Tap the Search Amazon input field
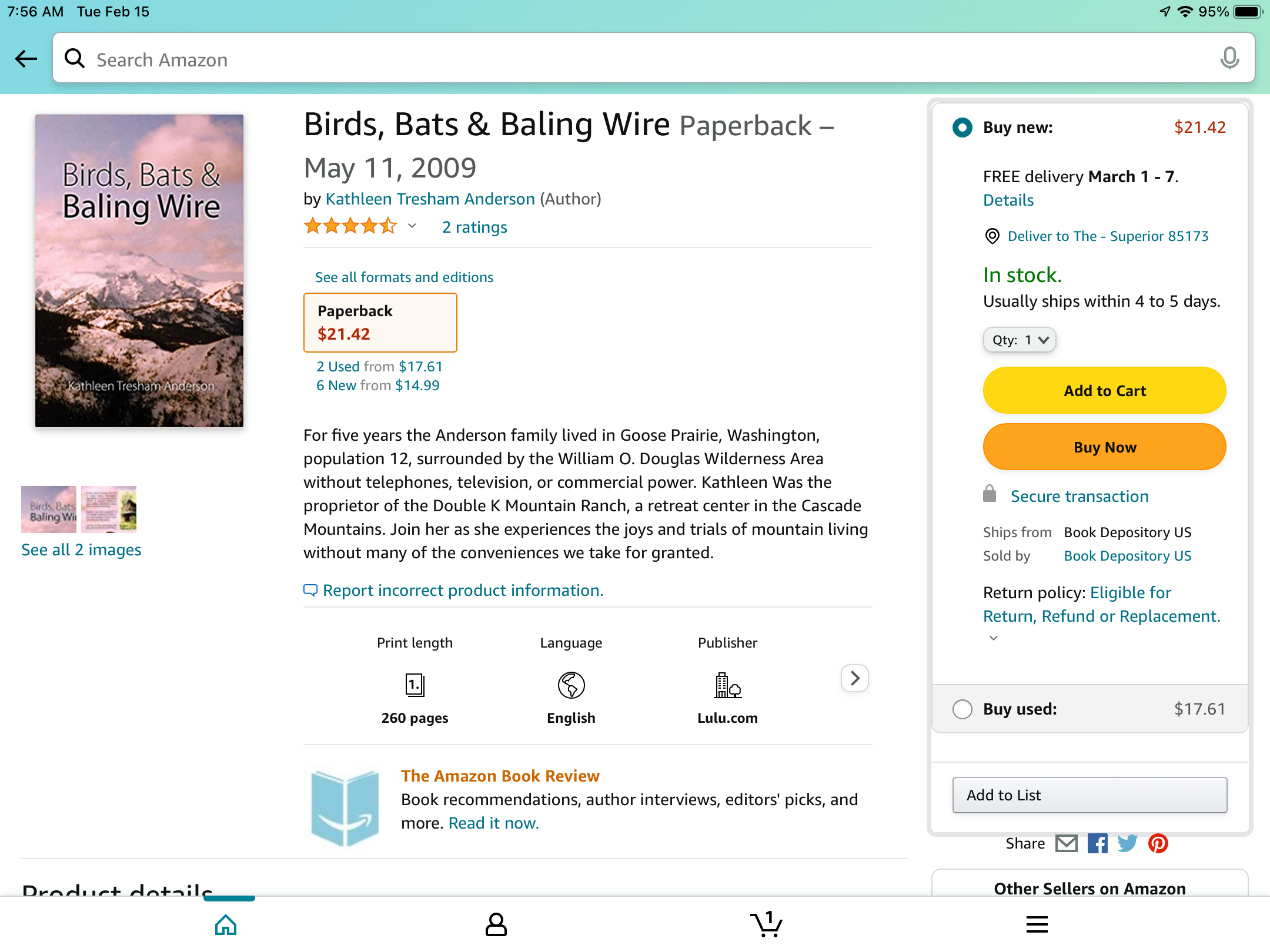The width and height of the screenshot is (1270, 952). [x=647, y=59]
